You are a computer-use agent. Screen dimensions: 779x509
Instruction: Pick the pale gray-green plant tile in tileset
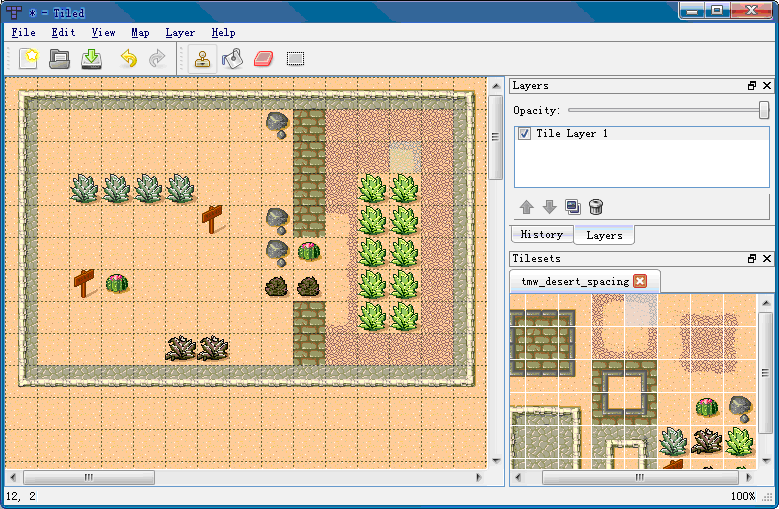point(674,441)
